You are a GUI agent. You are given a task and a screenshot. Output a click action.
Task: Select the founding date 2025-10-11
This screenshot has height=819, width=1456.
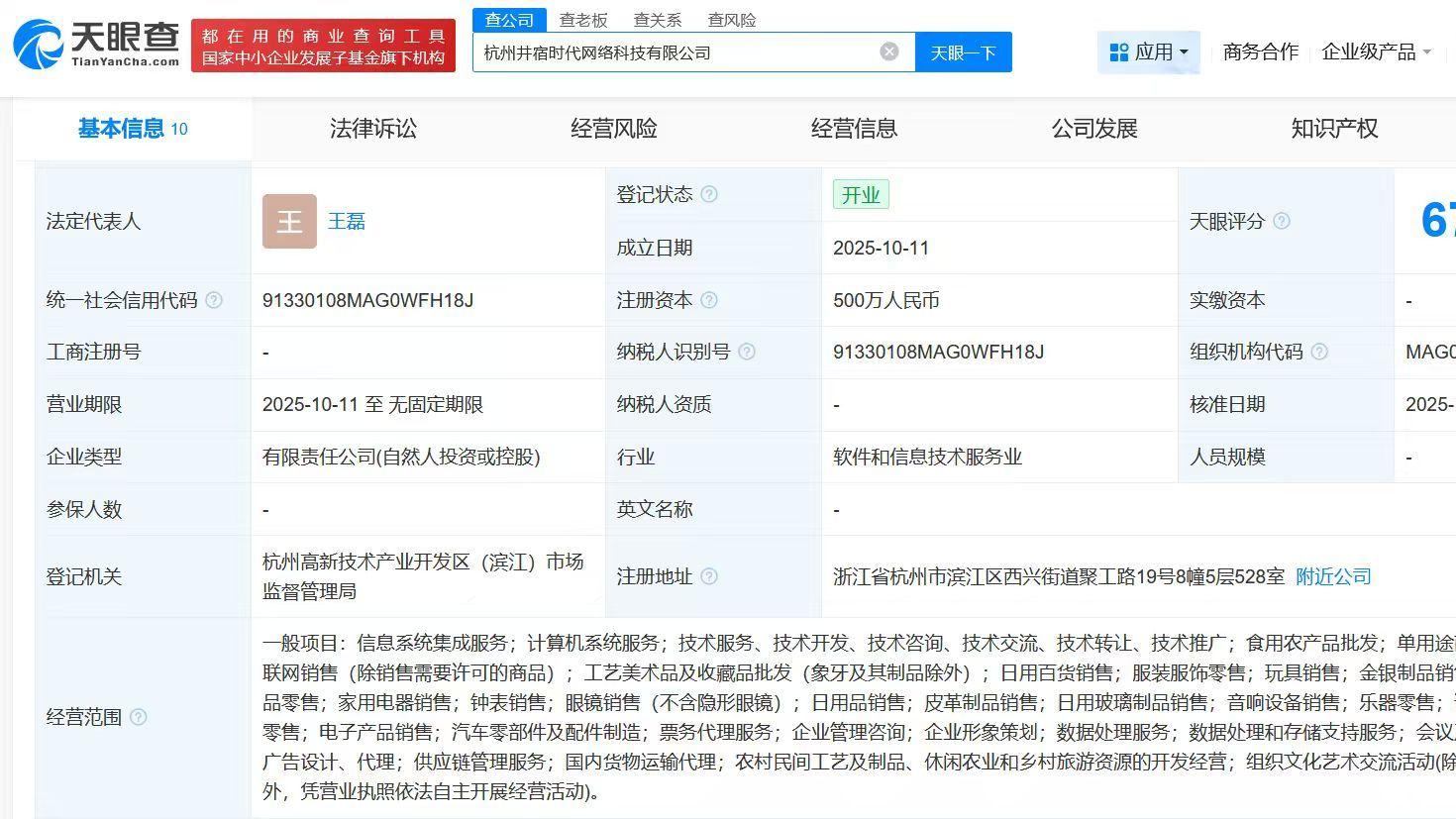pos(882,248)
